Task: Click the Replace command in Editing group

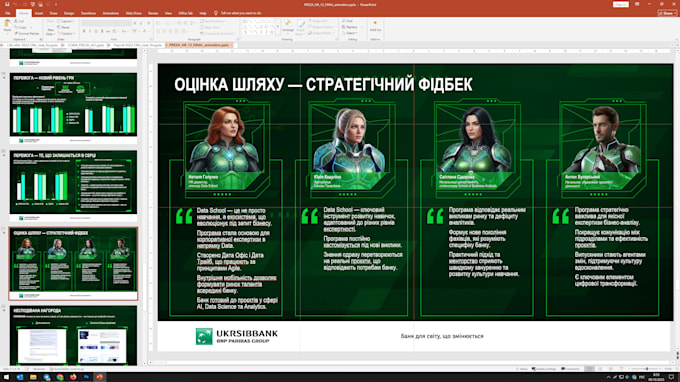Action: point(351,27)
